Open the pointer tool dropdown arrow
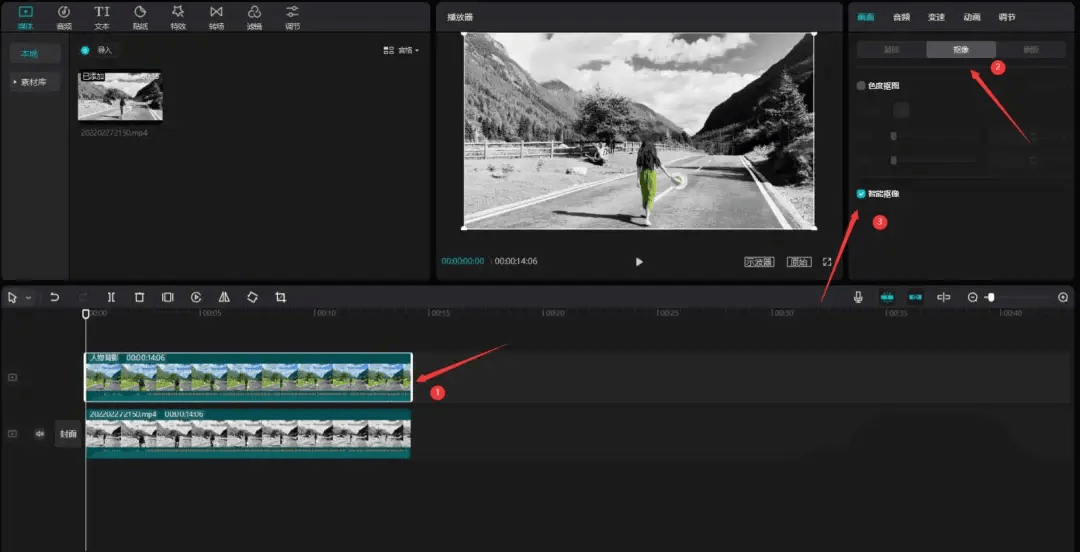Image resolution: width=1080 pixels, height=552 pixels. [28, 298]
